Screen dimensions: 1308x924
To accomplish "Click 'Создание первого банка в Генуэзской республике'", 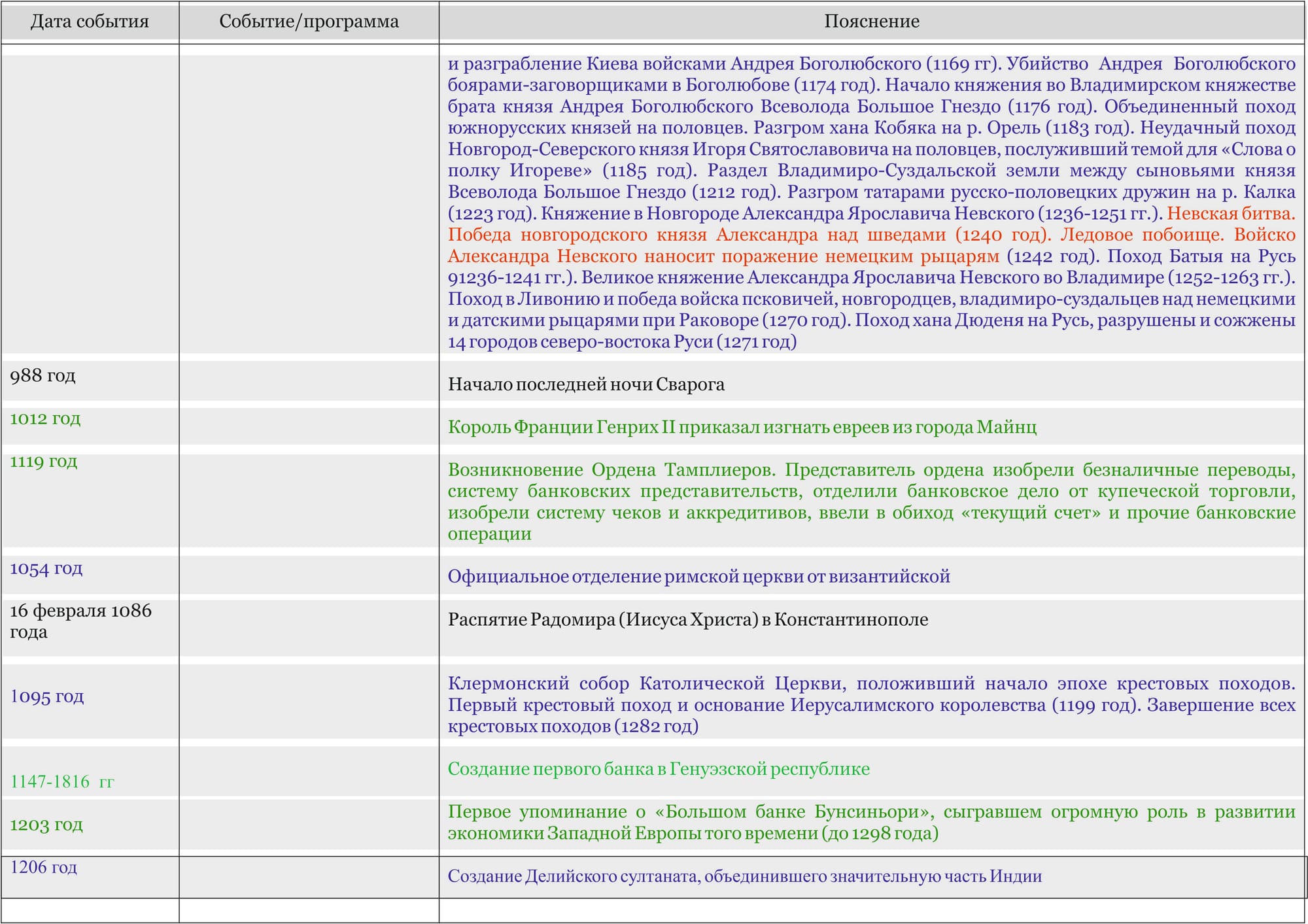I will point(659,769).
